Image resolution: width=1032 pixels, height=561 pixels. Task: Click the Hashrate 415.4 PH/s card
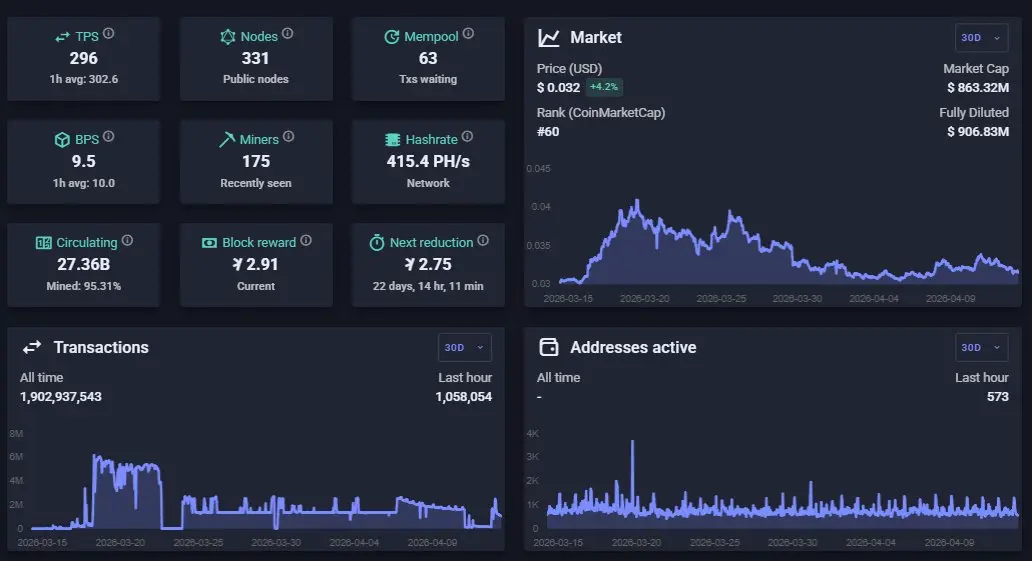pyautogui.click(x=428, y=161)
